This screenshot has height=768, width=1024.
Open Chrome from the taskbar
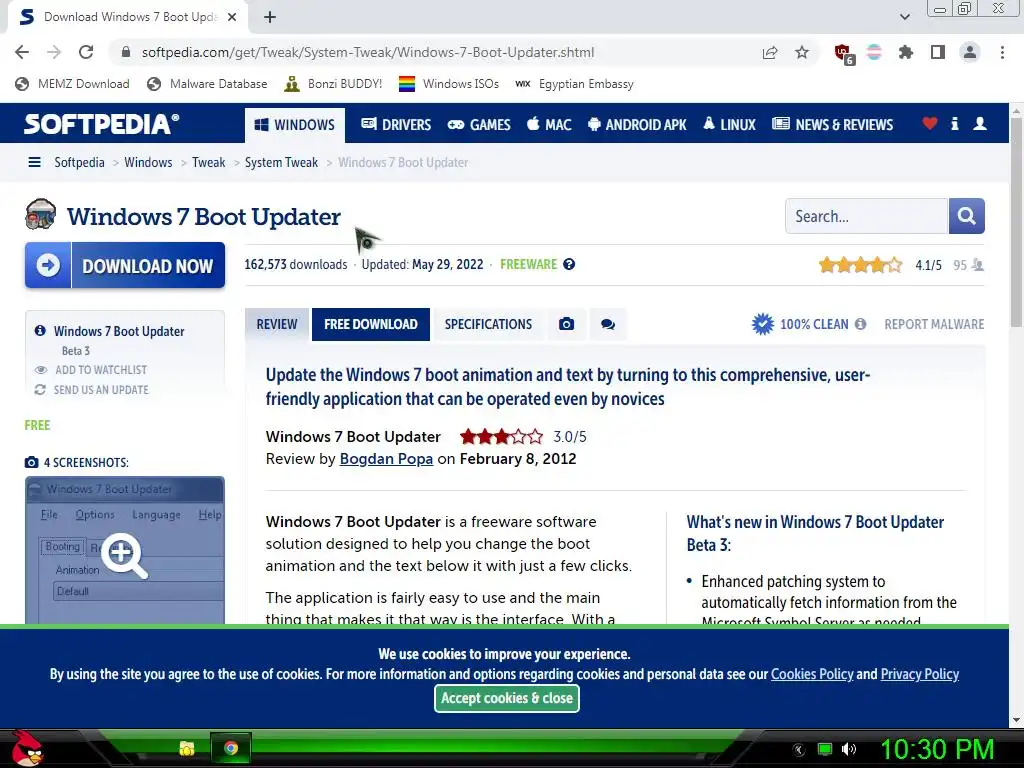click(231, 748)
